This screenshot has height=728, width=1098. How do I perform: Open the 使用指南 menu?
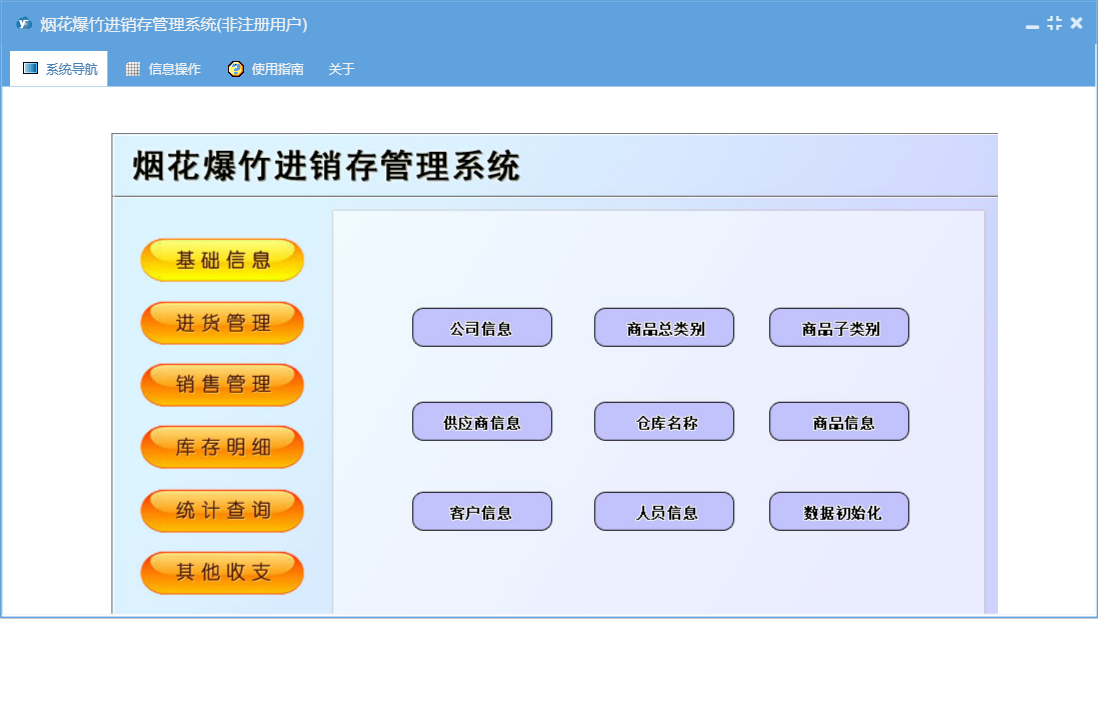(265, 69)
